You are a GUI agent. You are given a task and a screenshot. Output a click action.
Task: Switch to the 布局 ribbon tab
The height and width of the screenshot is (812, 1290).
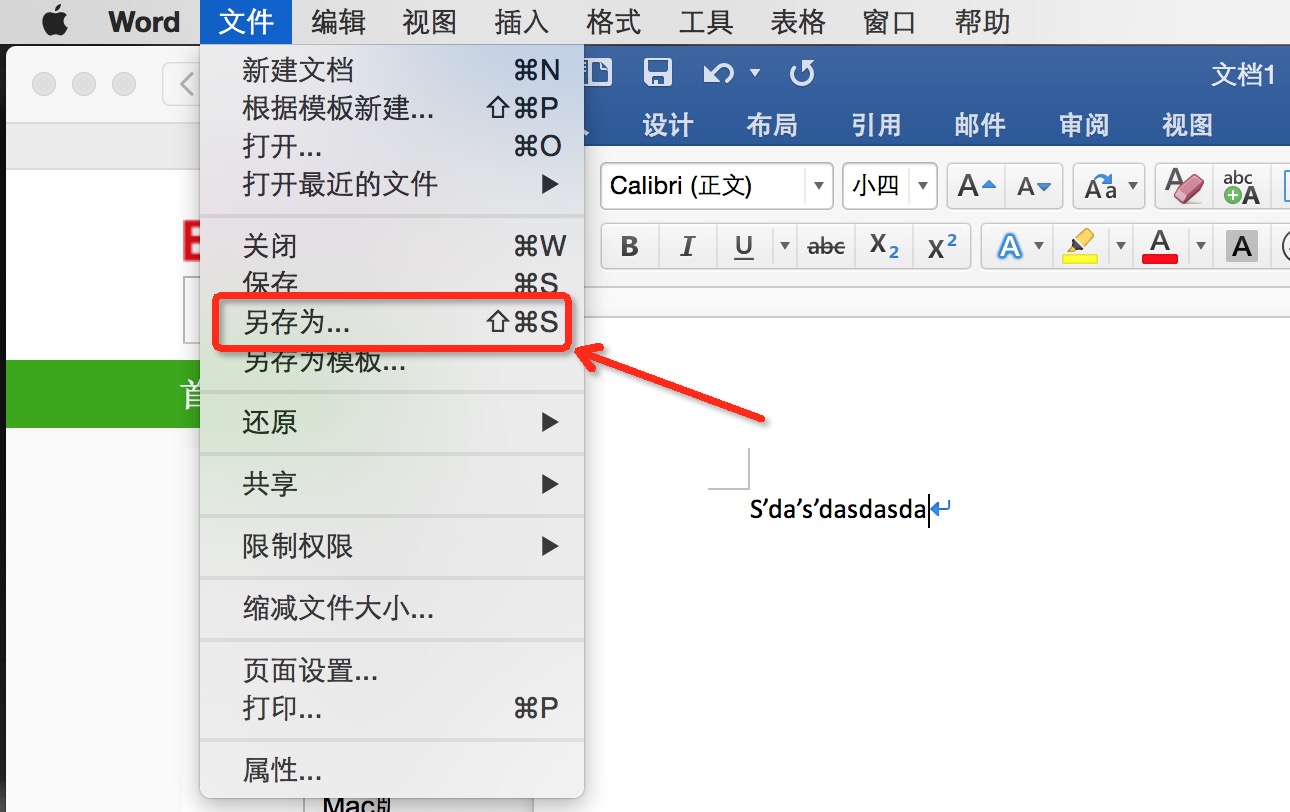point(772,125)
